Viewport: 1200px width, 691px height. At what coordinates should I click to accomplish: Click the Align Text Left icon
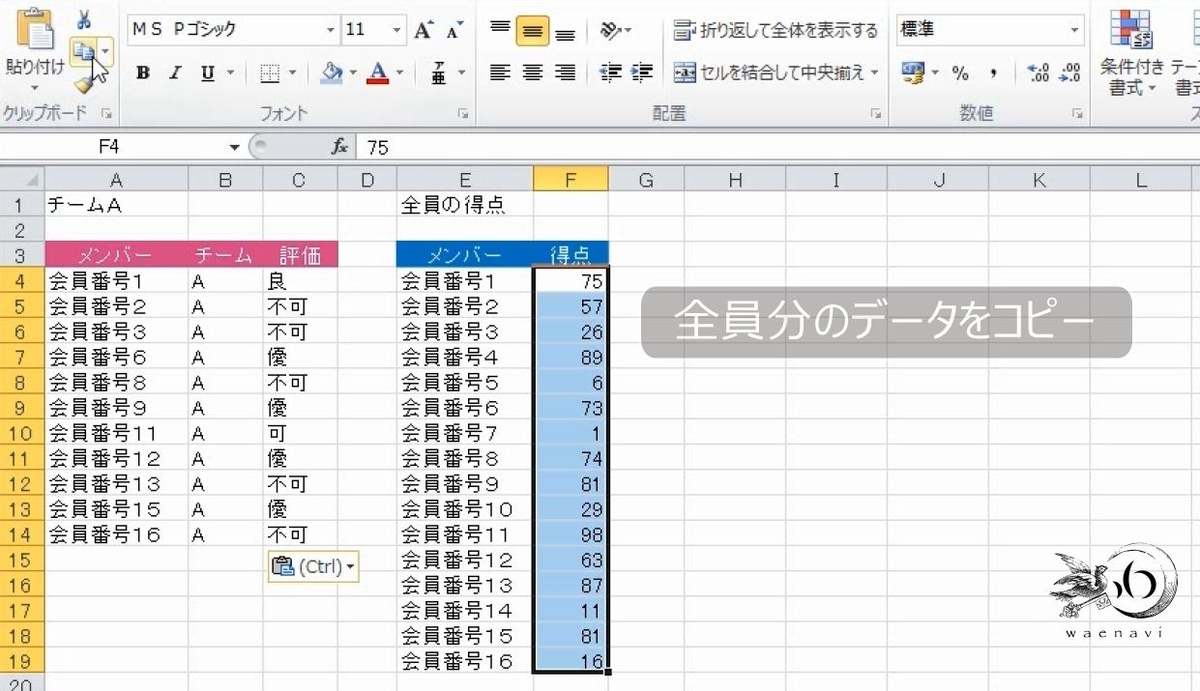click(x=500, y=73)
